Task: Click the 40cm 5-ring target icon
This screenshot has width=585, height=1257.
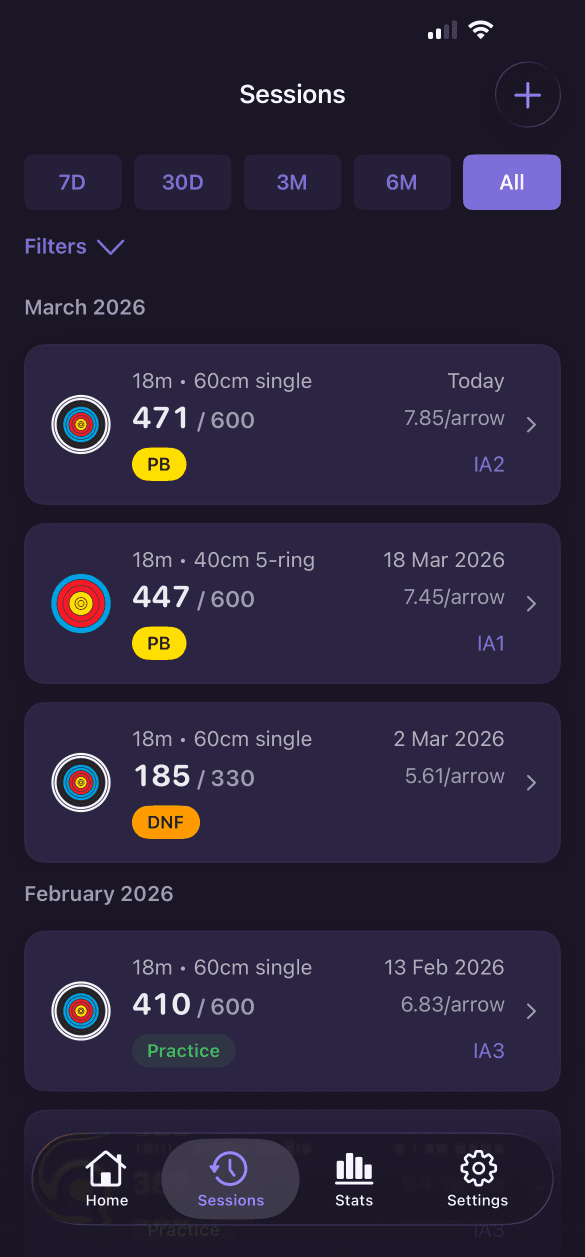Action: (80, 603)
